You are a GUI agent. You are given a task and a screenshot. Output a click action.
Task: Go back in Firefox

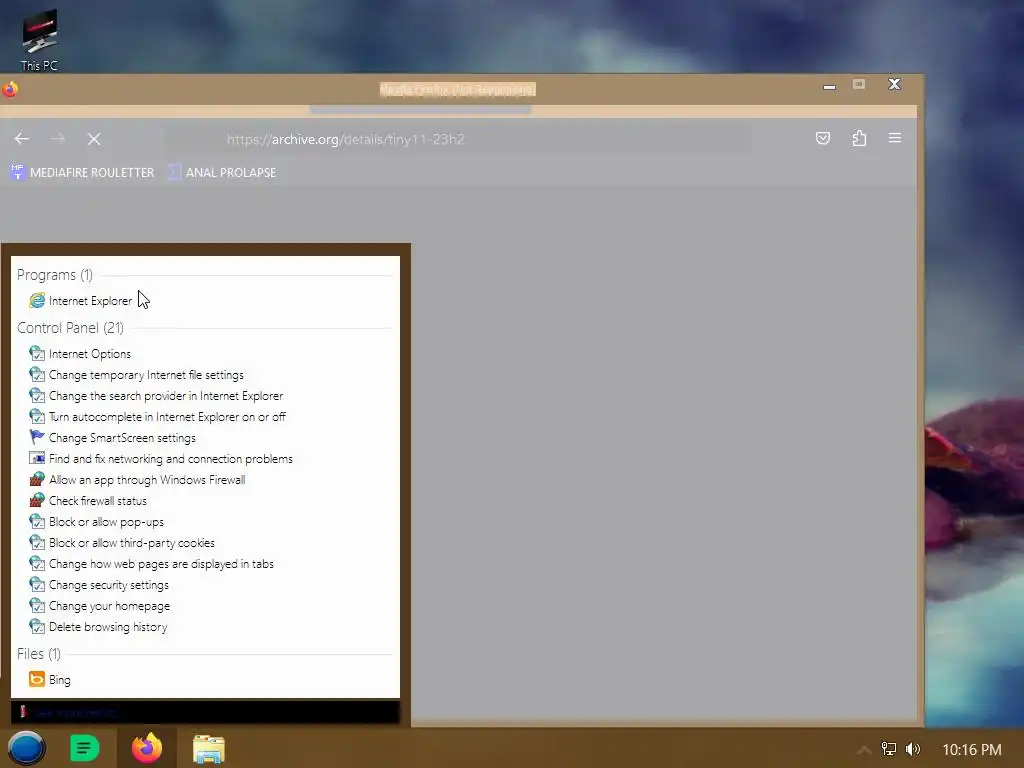point(22,138)
